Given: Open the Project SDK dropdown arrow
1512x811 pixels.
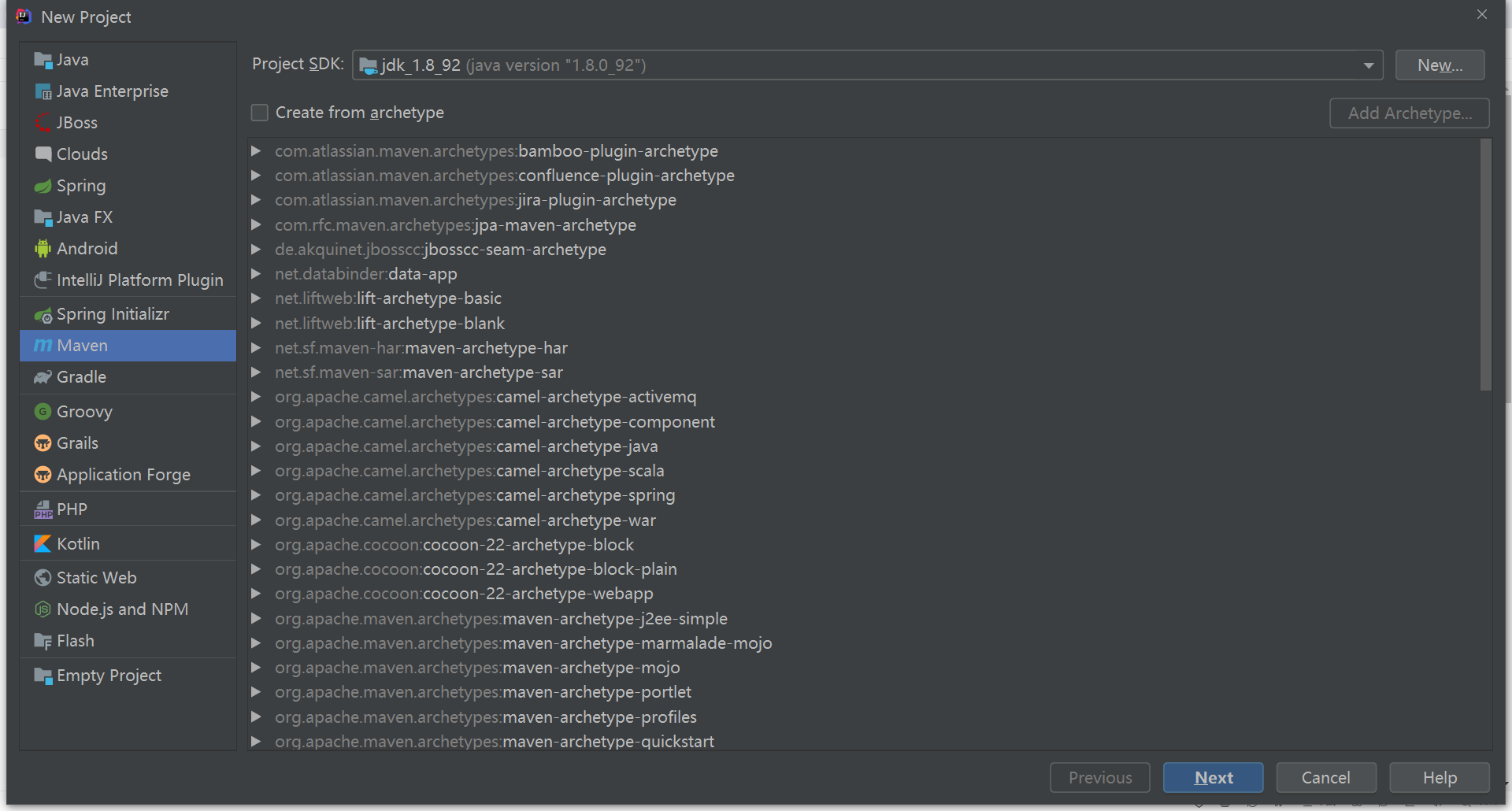Looking at the screenshot, I should [x=1369, y=65].
